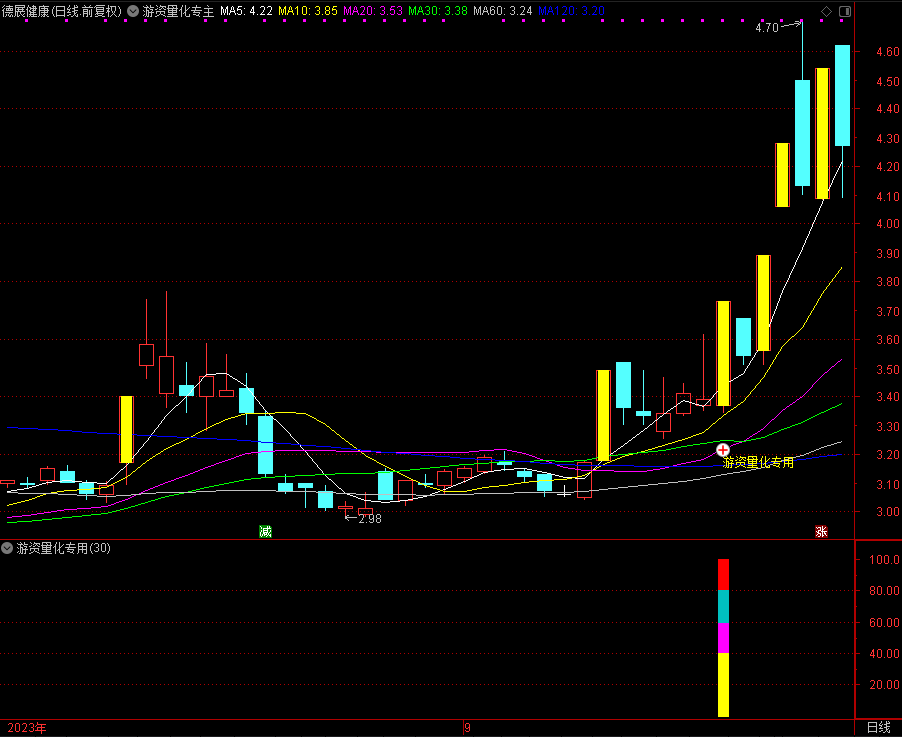Click the 20.00 indicator axis label
The height and width of the screenshot is (737, 902).
pyautogui.click(x=885, y=685)
